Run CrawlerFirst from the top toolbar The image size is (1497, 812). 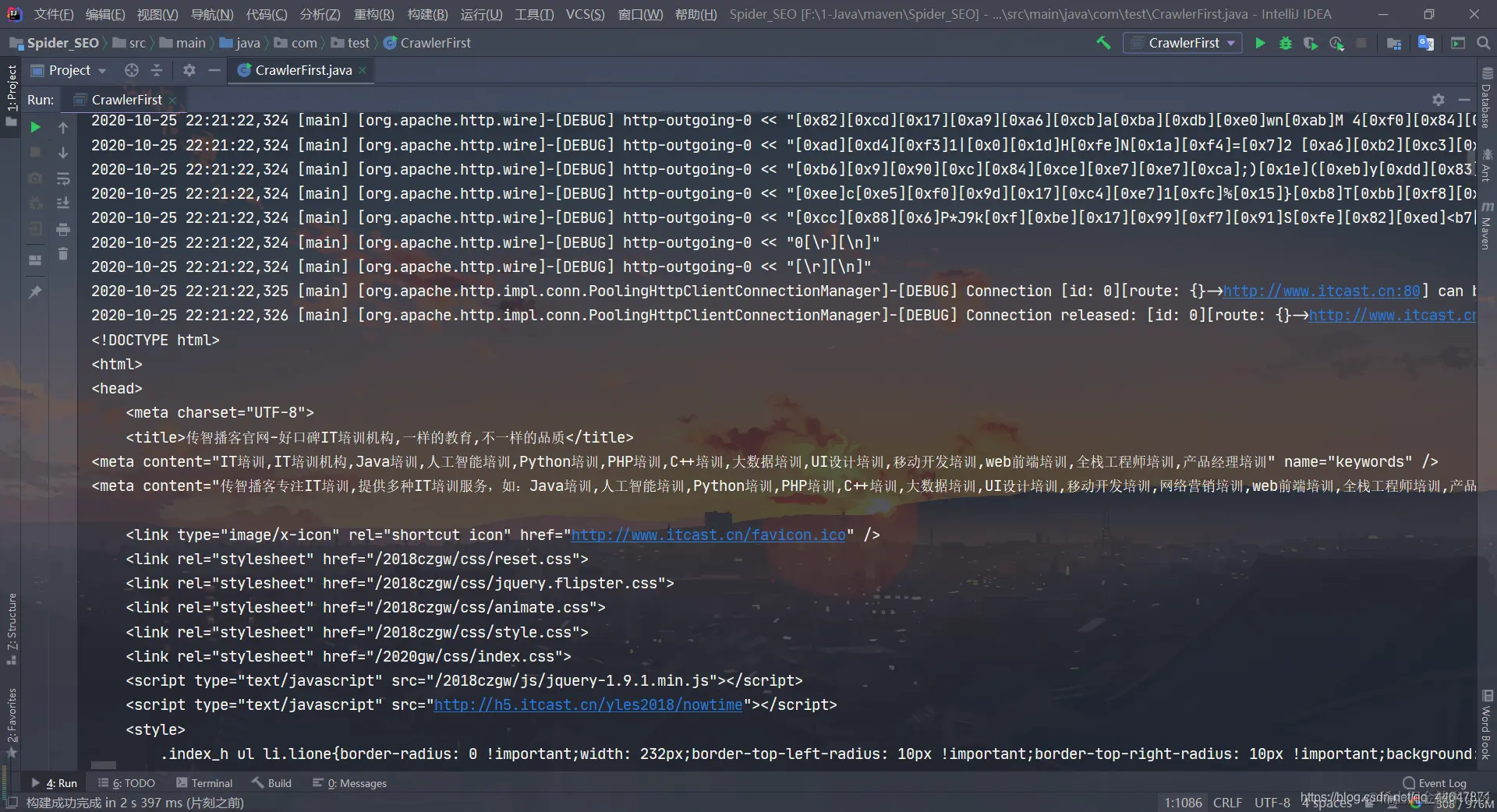tap(1260, 43)
